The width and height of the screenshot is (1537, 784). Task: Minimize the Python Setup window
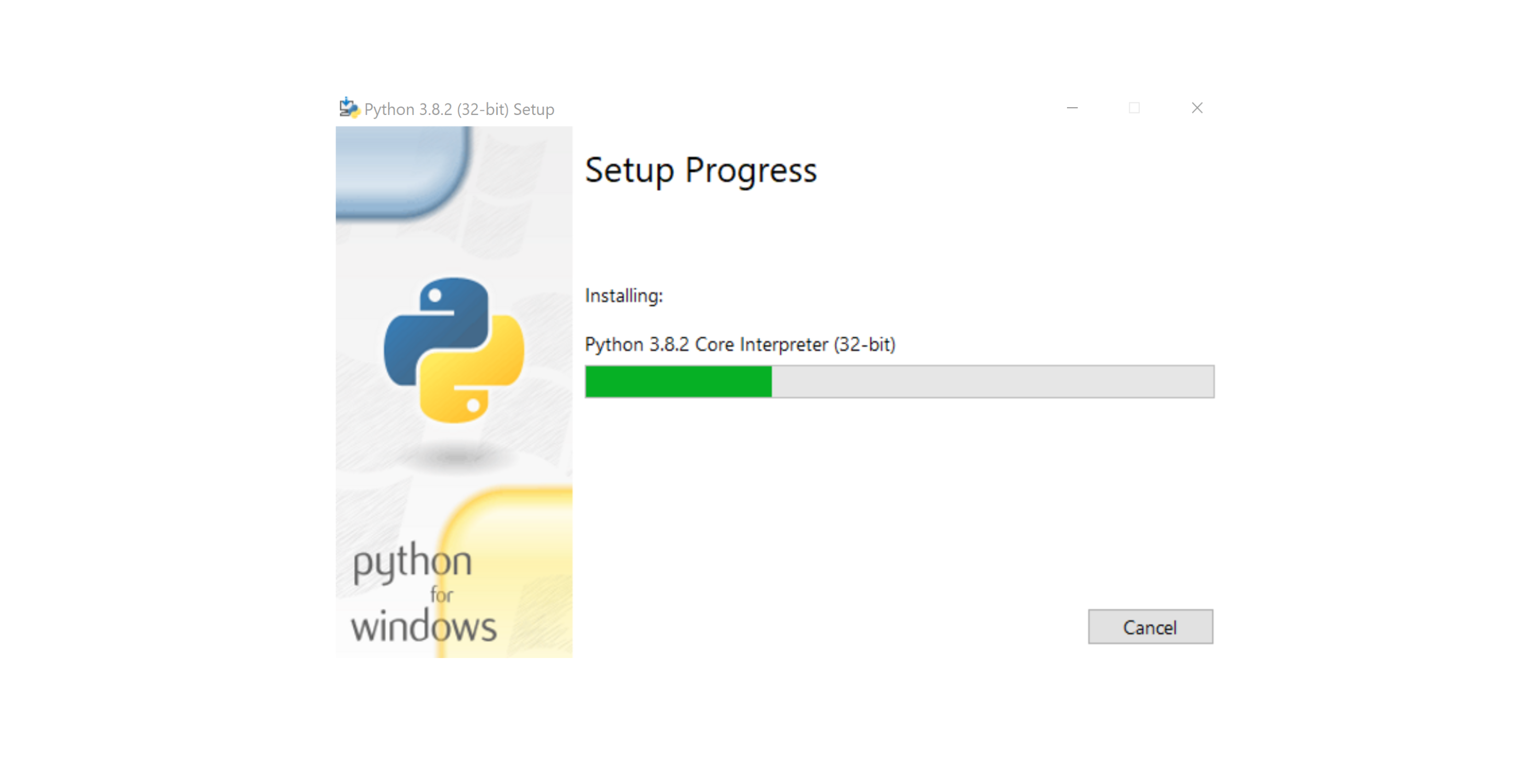(x=1072, y=108)
